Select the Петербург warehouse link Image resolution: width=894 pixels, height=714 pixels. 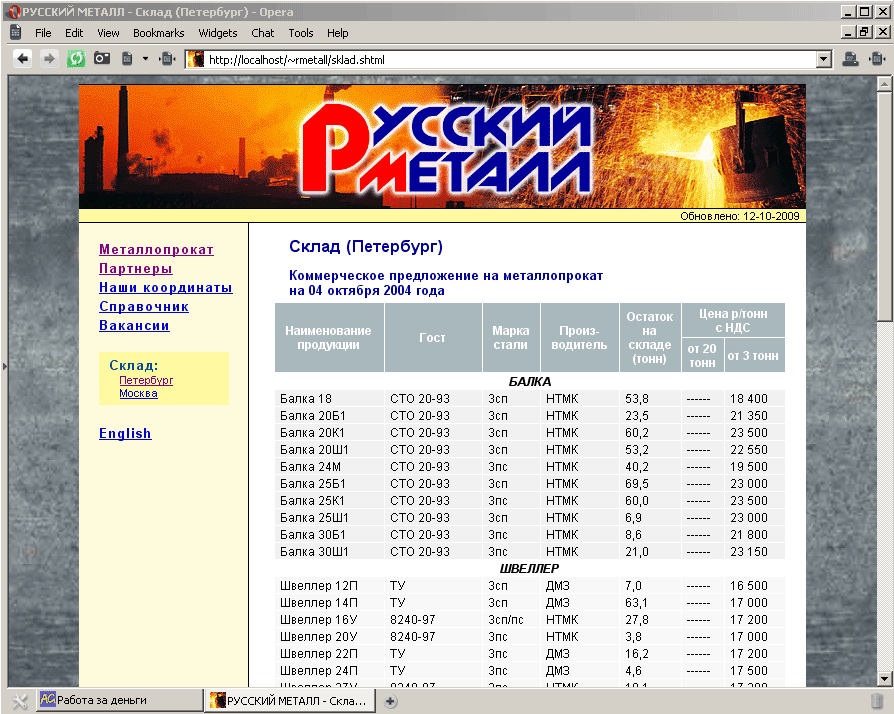click(146, 380)
